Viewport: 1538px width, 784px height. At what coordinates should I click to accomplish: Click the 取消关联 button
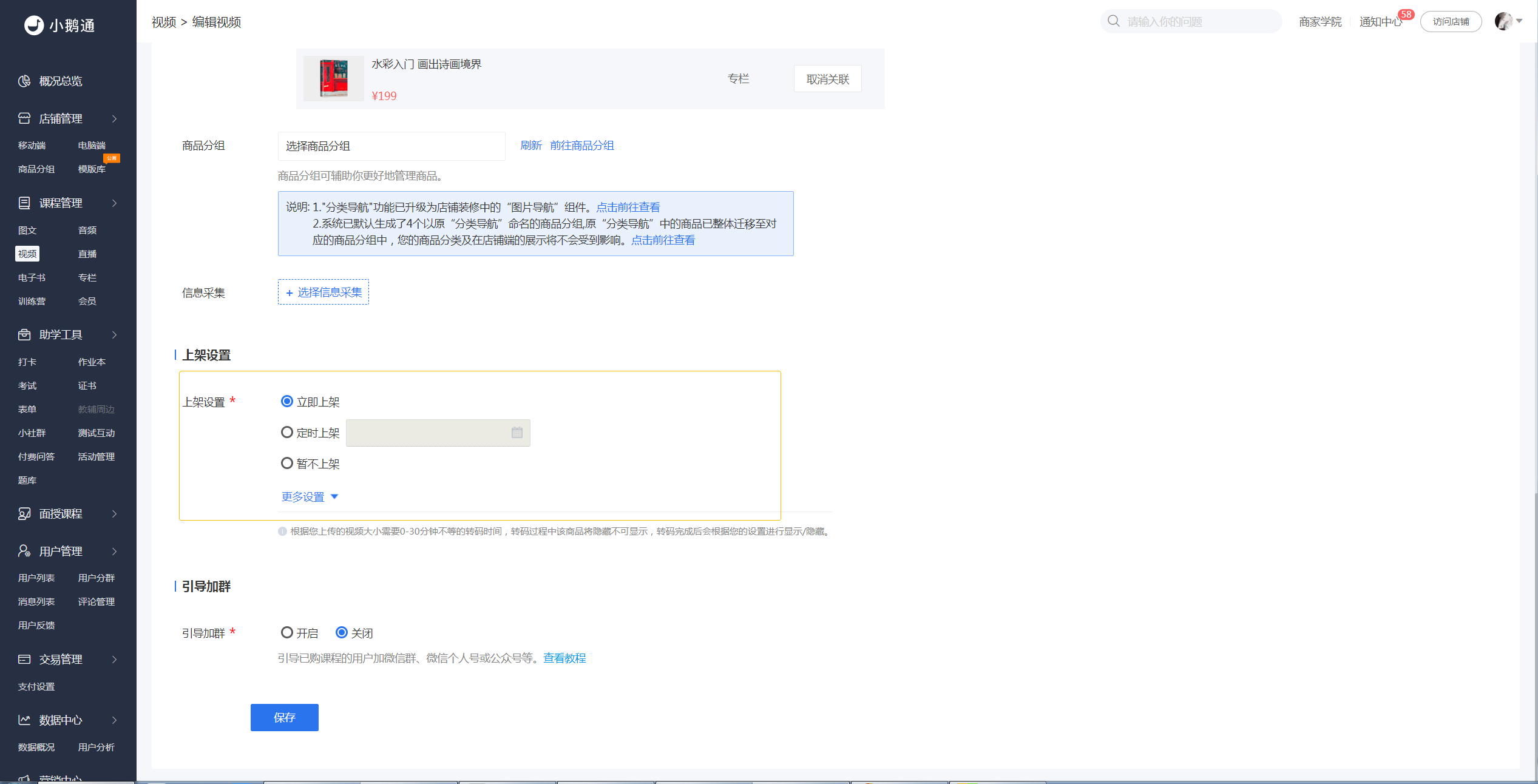pos(828,79)
